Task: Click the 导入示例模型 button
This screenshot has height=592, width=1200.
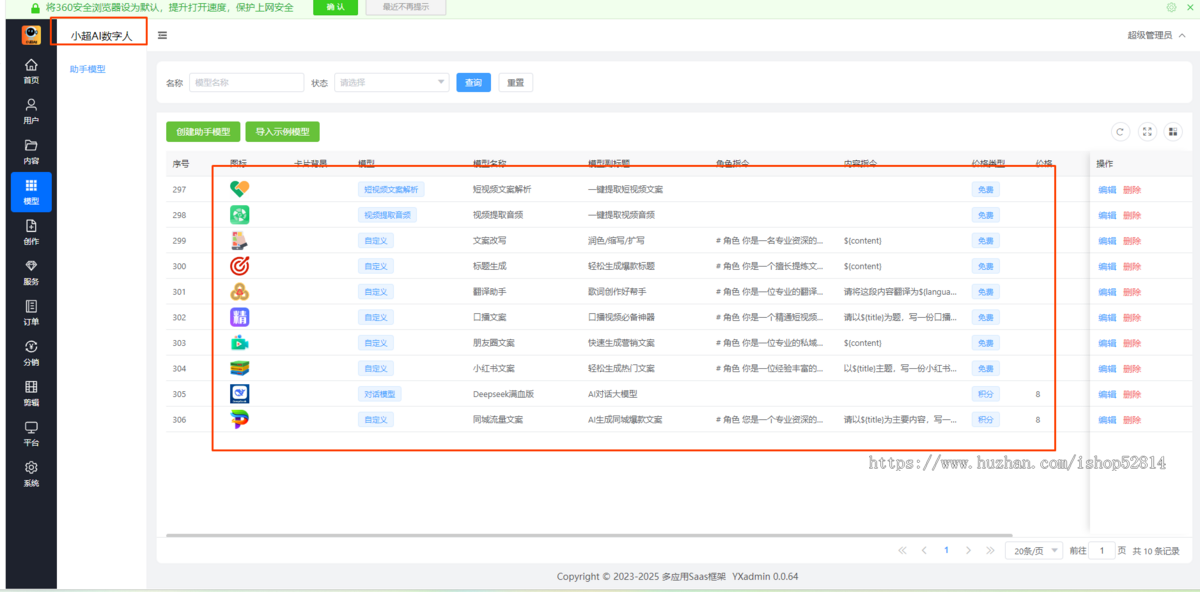Action: coord(282,132)
